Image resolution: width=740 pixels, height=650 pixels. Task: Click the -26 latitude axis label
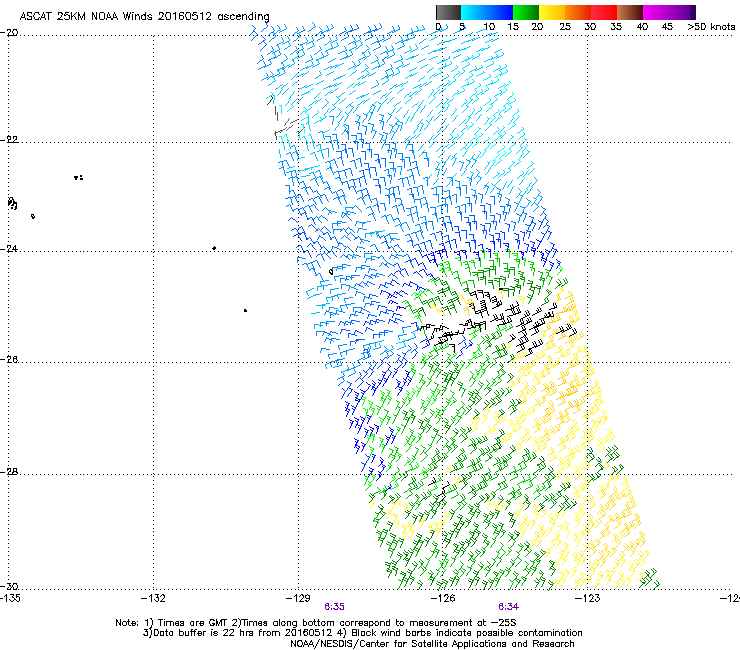click(9, 360)
